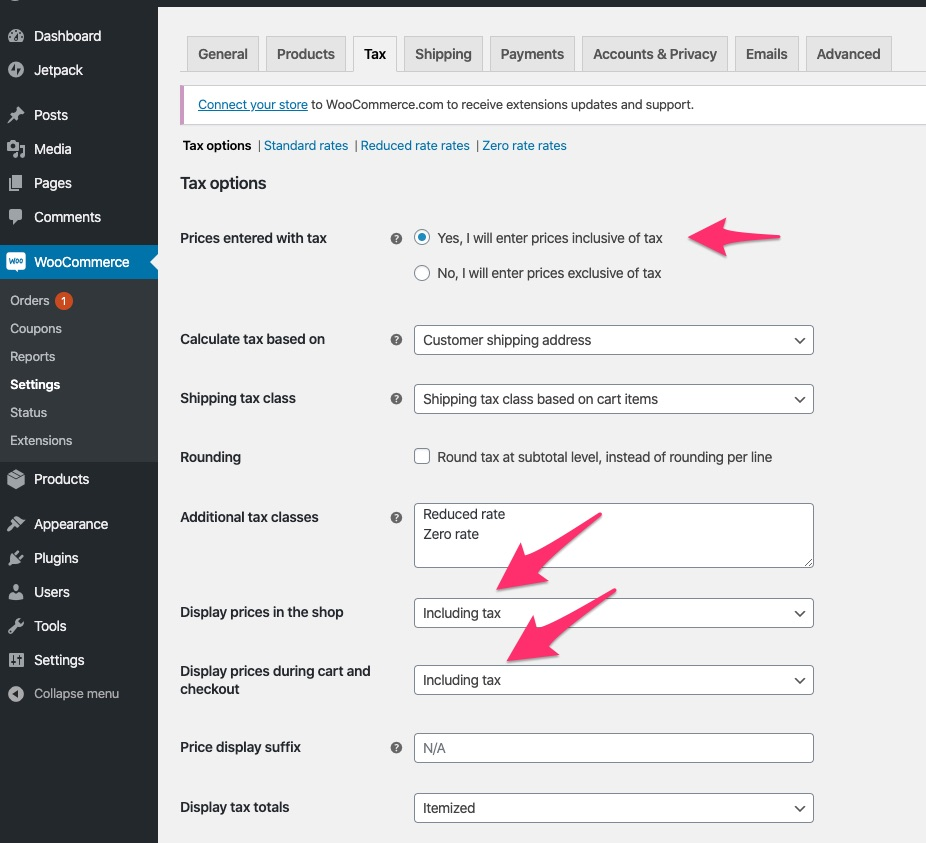The image size is (926, 843).
Task: Switch to the Shipping settings tab
Action: [444, 54]
